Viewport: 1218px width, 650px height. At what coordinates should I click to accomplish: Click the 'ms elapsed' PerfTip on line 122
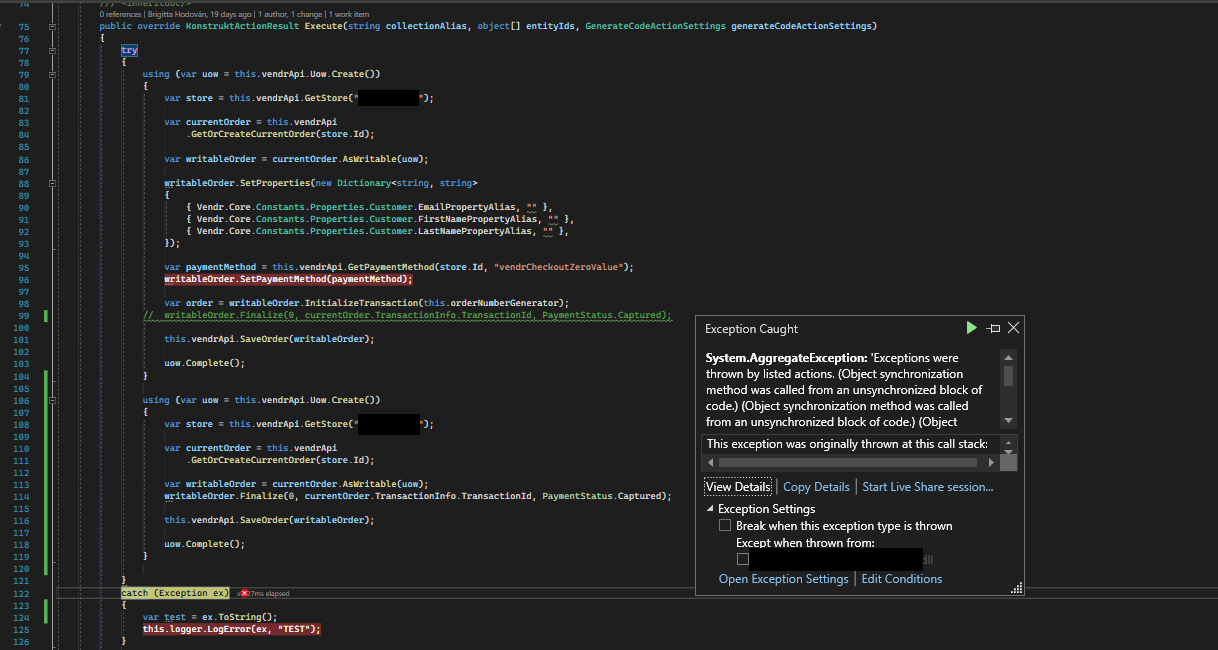point(270,593)
